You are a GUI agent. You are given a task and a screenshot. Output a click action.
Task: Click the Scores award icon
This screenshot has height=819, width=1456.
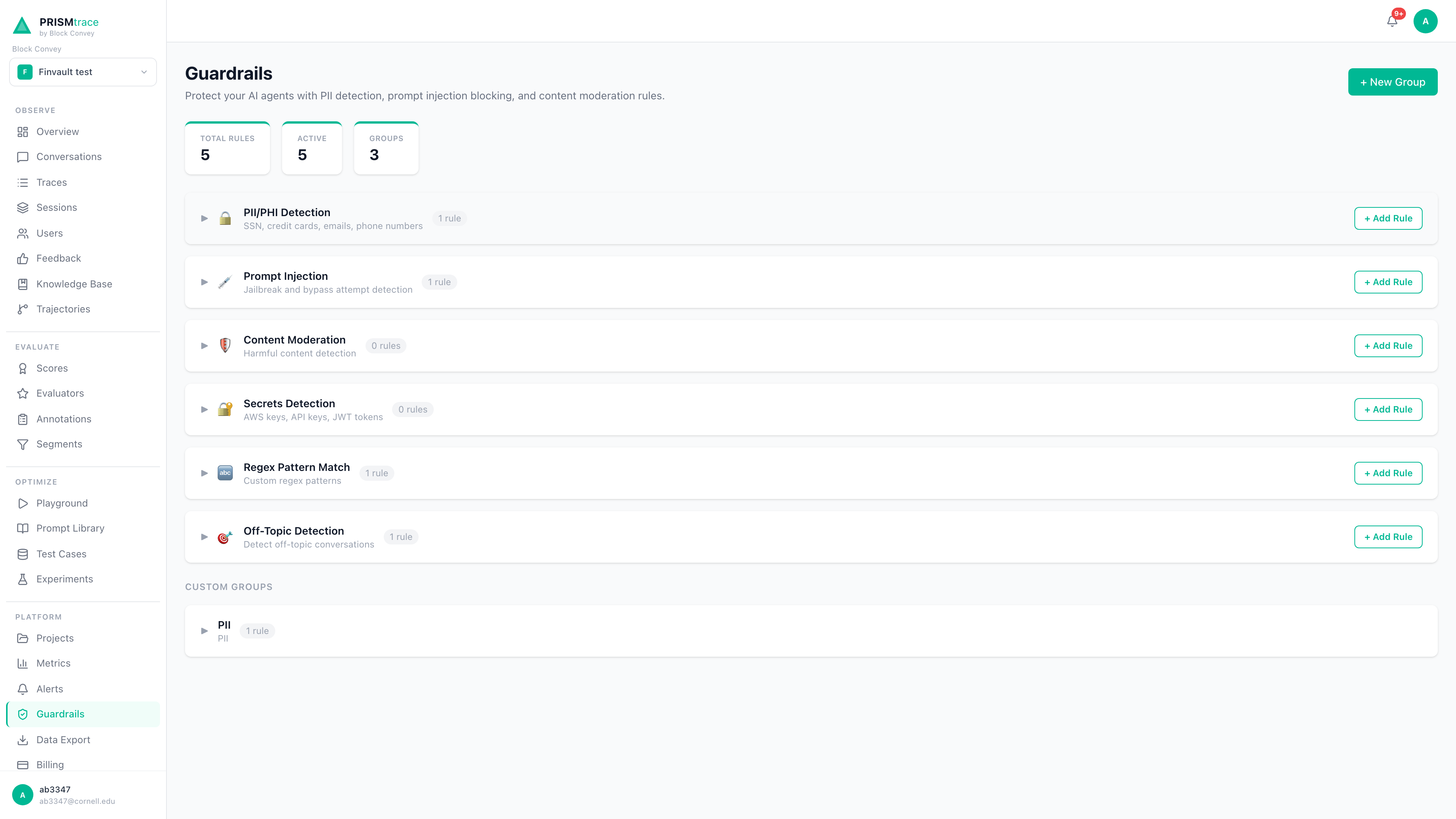[x=23, y=369]
